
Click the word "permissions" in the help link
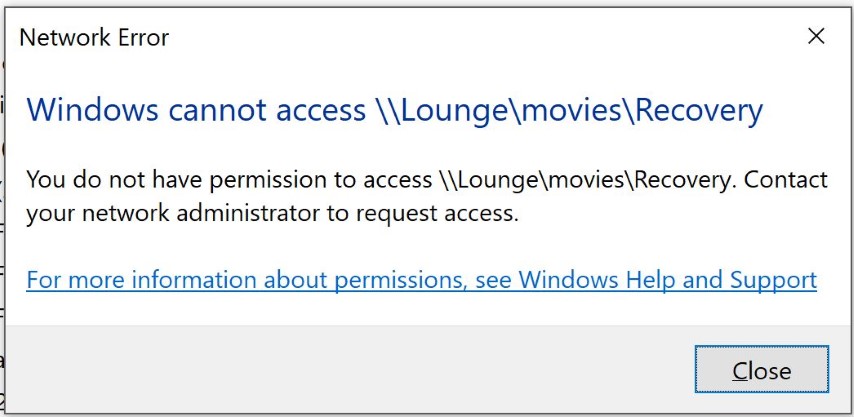click(389, 279)
